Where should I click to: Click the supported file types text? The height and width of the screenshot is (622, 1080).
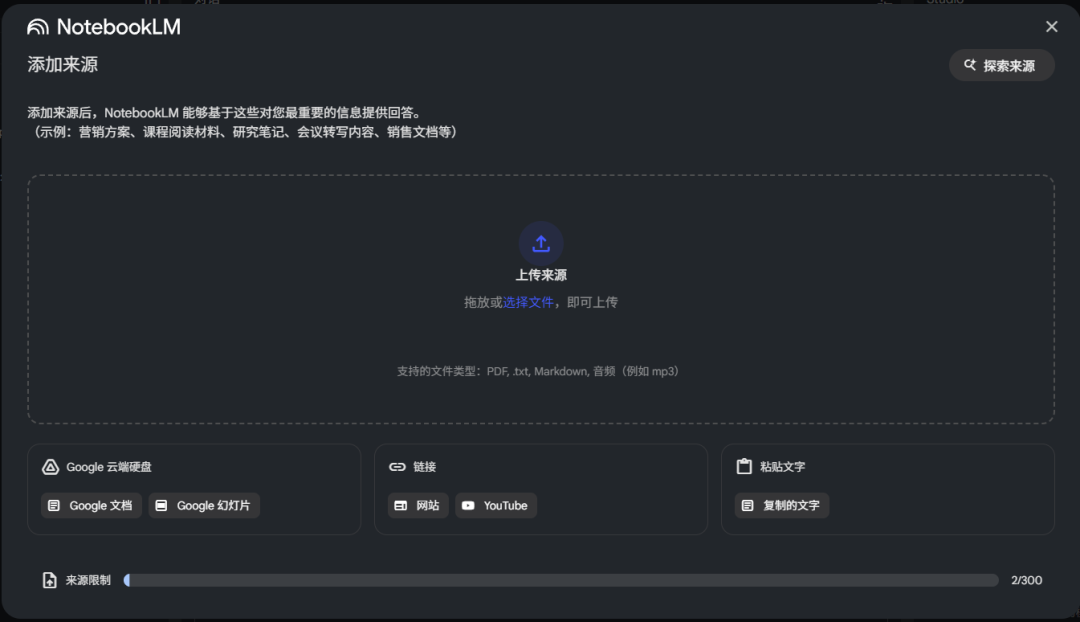540,371
